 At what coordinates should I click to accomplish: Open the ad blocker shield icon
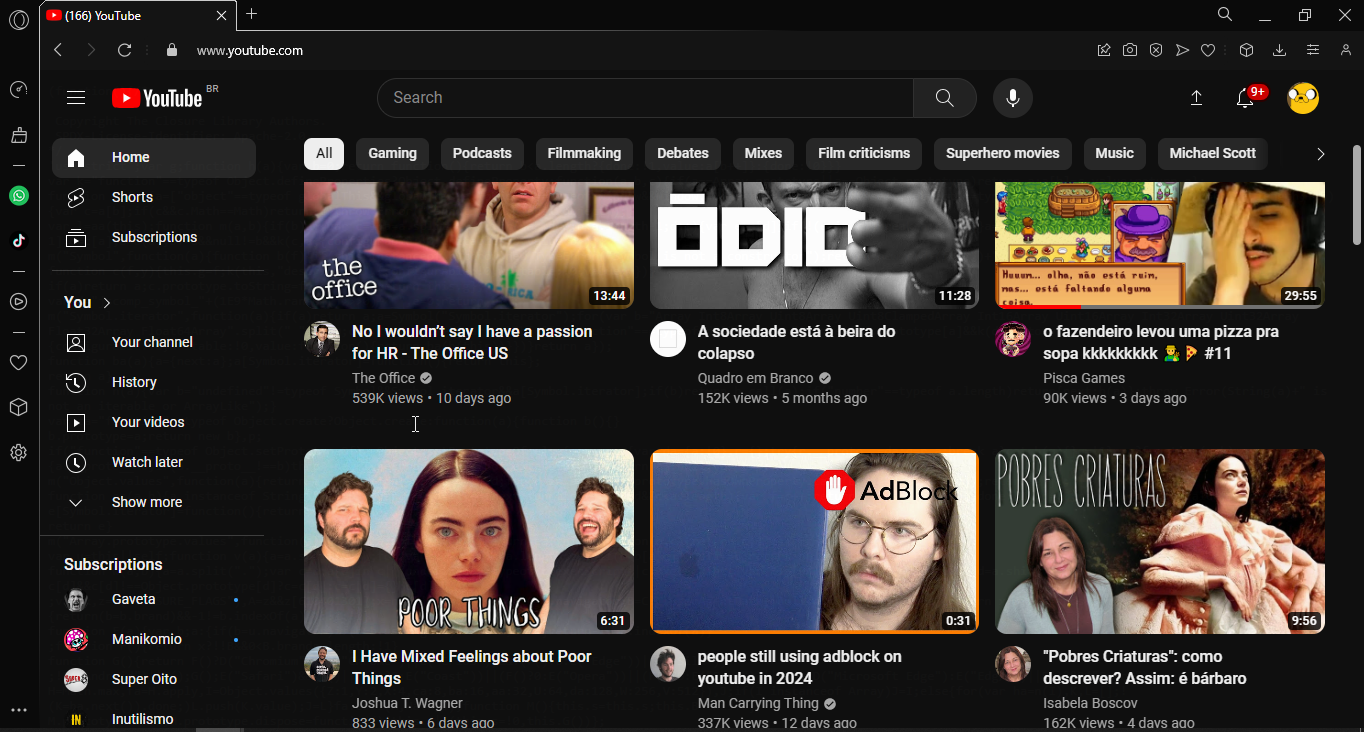(1156, 50)
